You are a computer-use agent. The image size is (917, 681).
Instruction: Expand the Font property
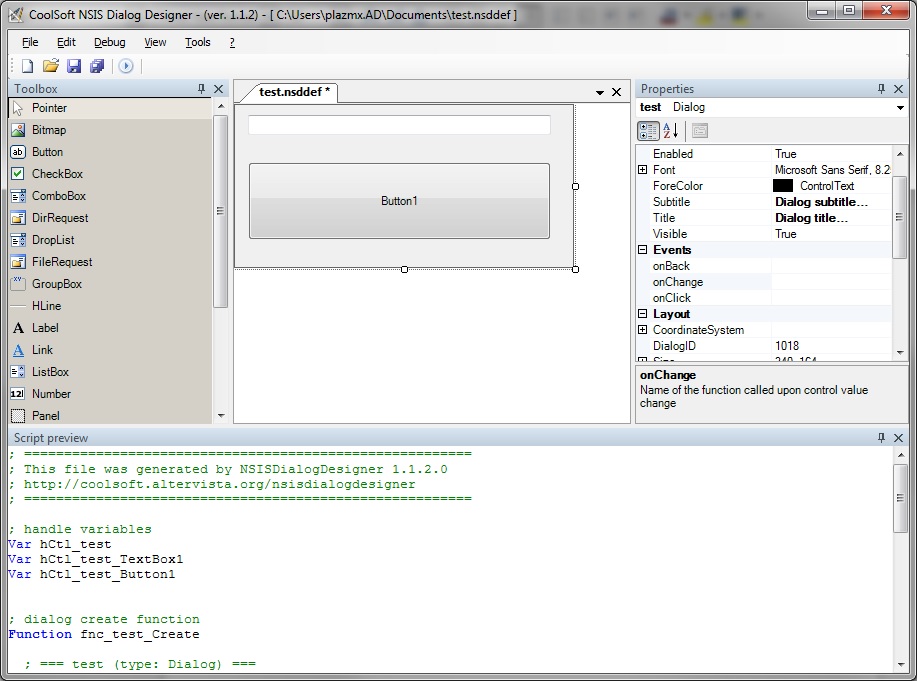pyautogui.click(x=642, y=170)
